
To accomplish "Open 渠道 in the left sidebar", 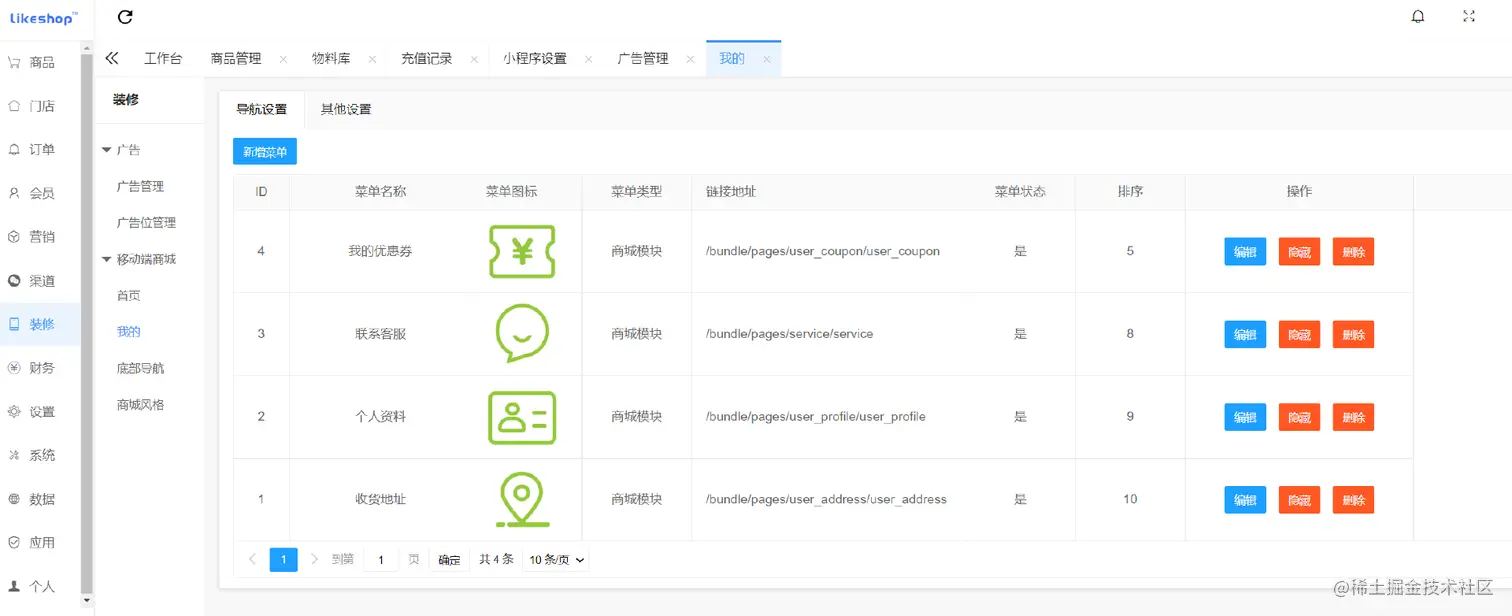I will 40,281.
